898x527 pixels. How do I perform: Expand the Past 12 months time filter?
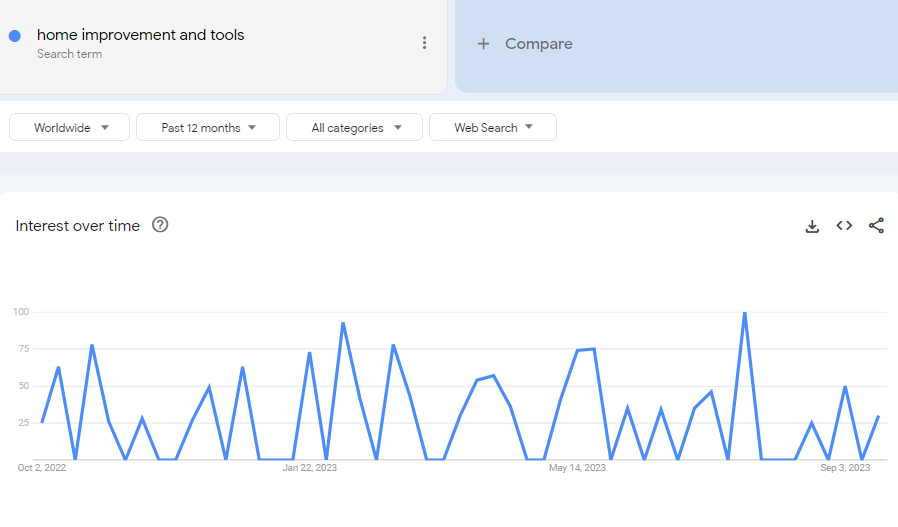[208, 128]
